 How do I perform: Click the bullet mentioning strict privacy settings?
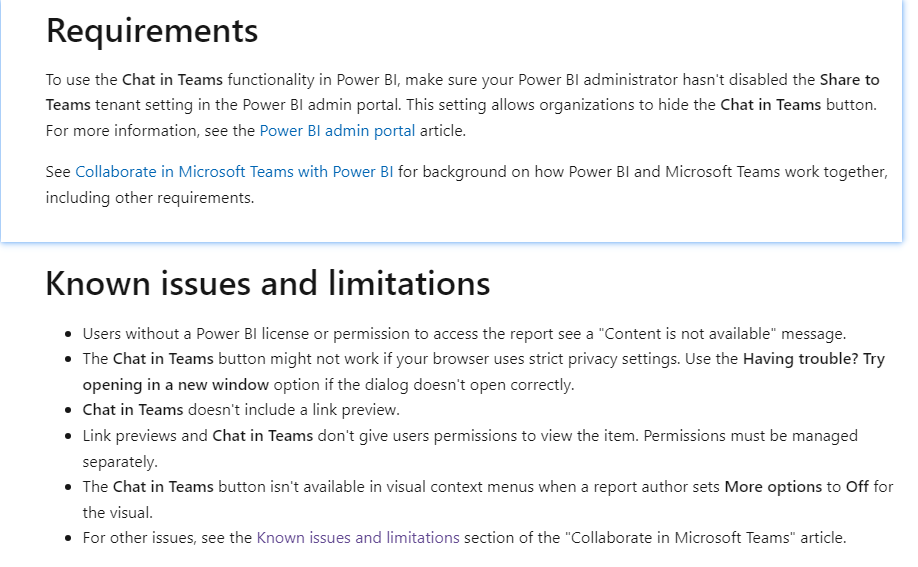pos(484,372)
